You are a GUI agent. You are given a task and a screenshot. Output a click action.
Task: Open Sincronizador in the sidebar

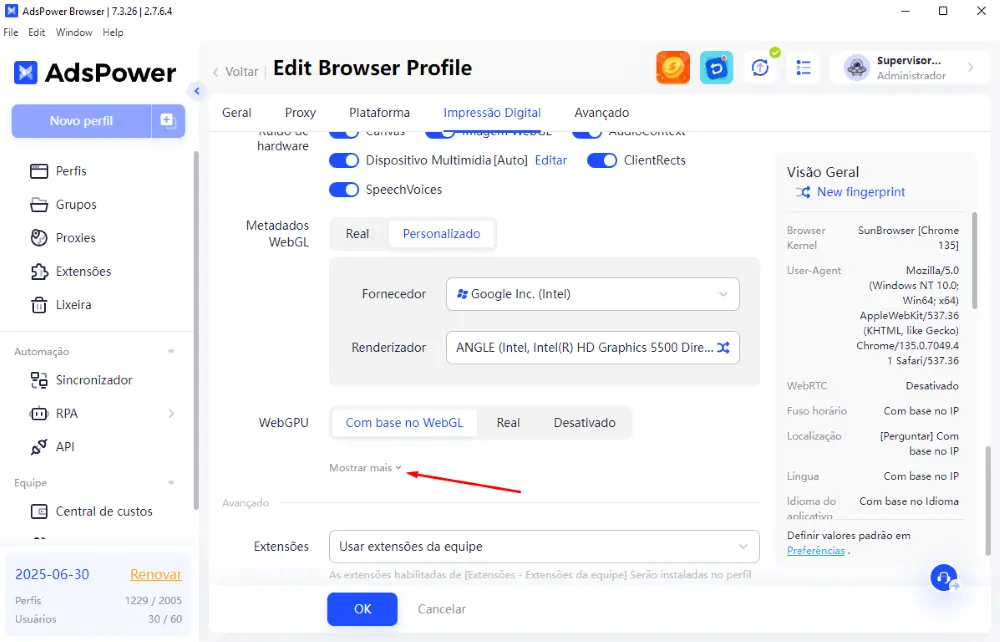[82, 380]
